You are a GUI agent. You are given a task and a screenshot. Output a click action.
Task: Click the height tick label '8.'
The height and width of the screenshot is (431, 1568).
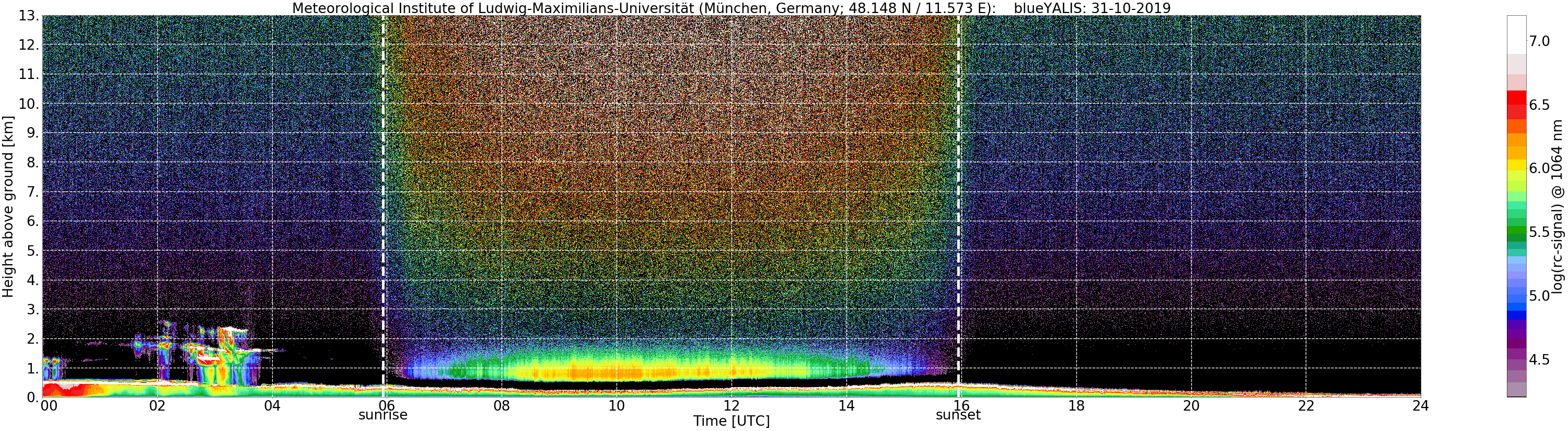click(x=32, y=162)
